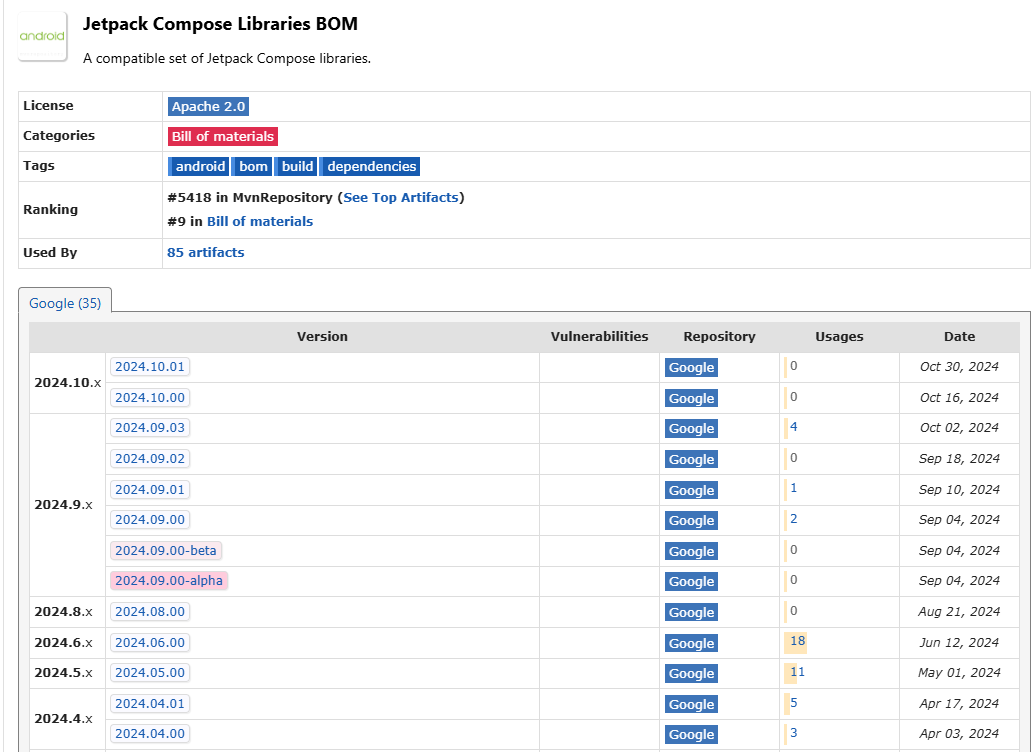1036x752 pixels.
Task: Select the bom tag
Action: pyautogui.click(x=252, y=166)
